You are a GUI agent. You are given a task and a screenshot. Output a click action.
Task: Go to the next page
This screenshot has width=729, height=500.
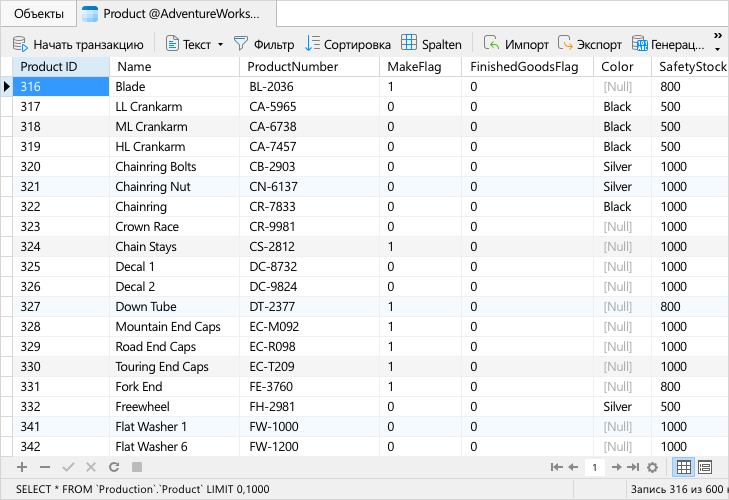point(616,467)
